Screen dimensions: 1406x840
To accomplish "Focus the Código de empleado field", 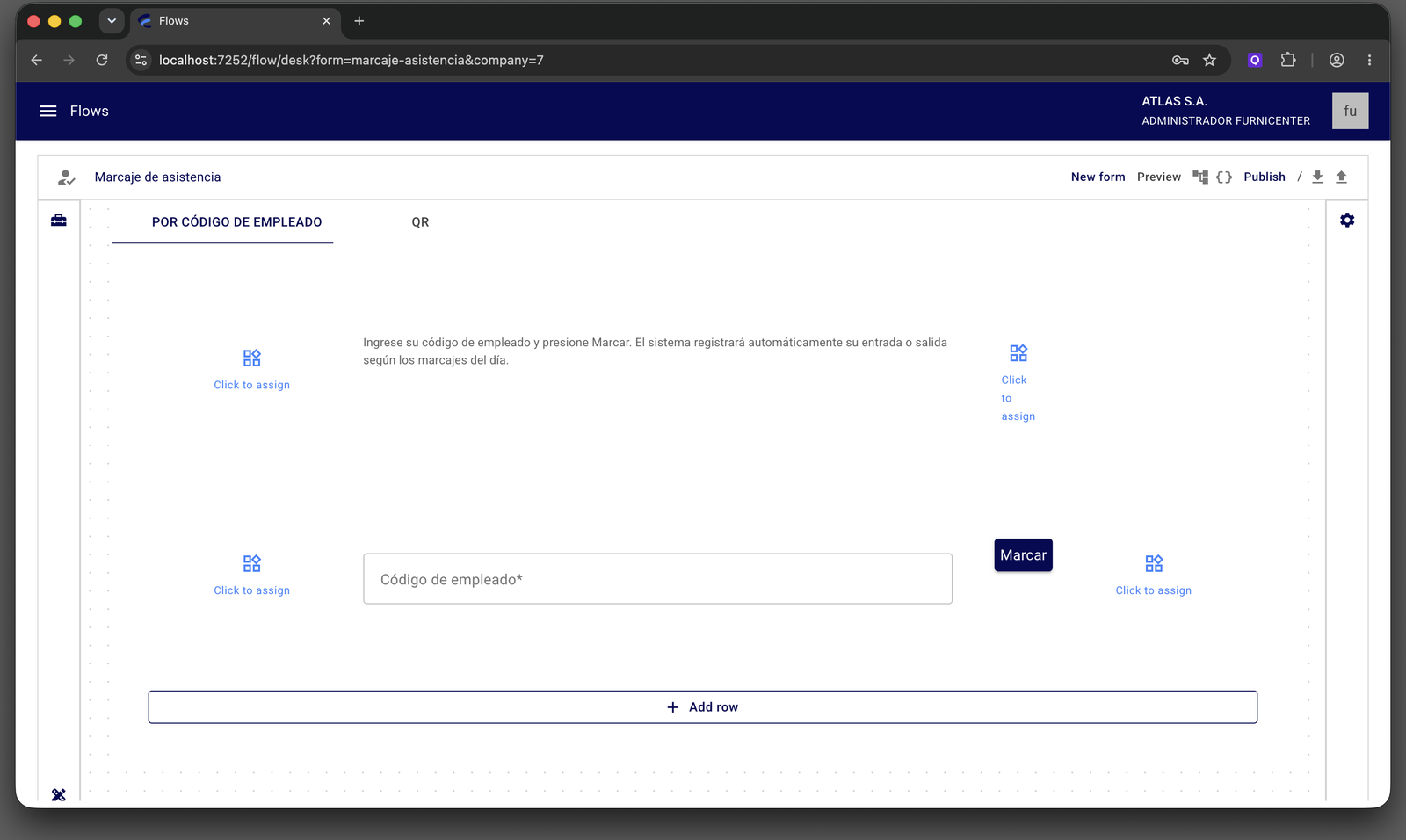I will click(657, 579).
